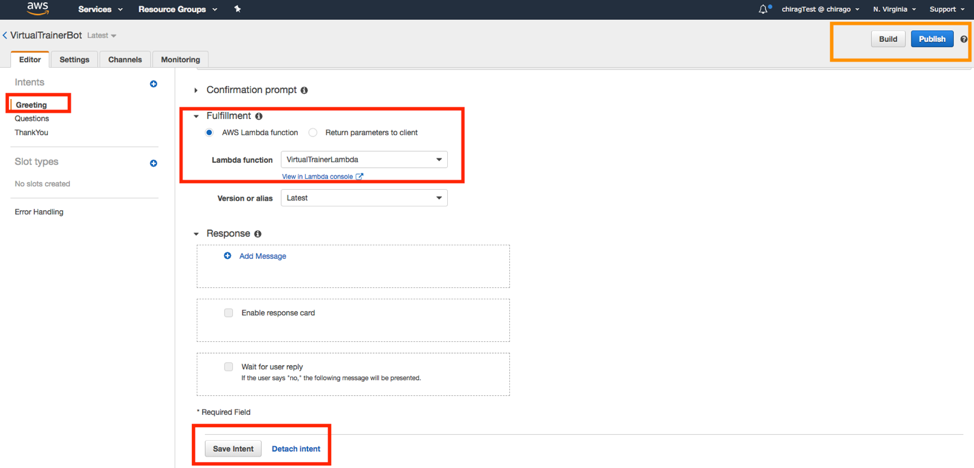Click the Required Field note
The width and height of the screenshot is (974, 468).
[x=224, y=412]
